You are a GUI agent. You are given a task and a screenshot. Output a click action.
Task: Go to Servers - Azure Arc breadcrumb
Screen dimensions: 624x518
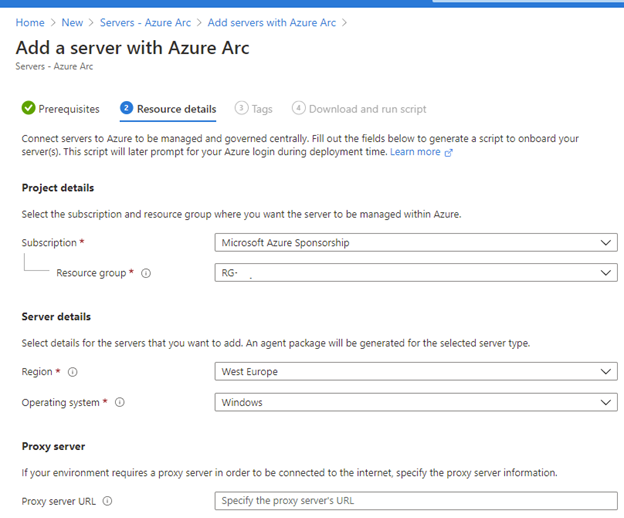click(146, 22)
